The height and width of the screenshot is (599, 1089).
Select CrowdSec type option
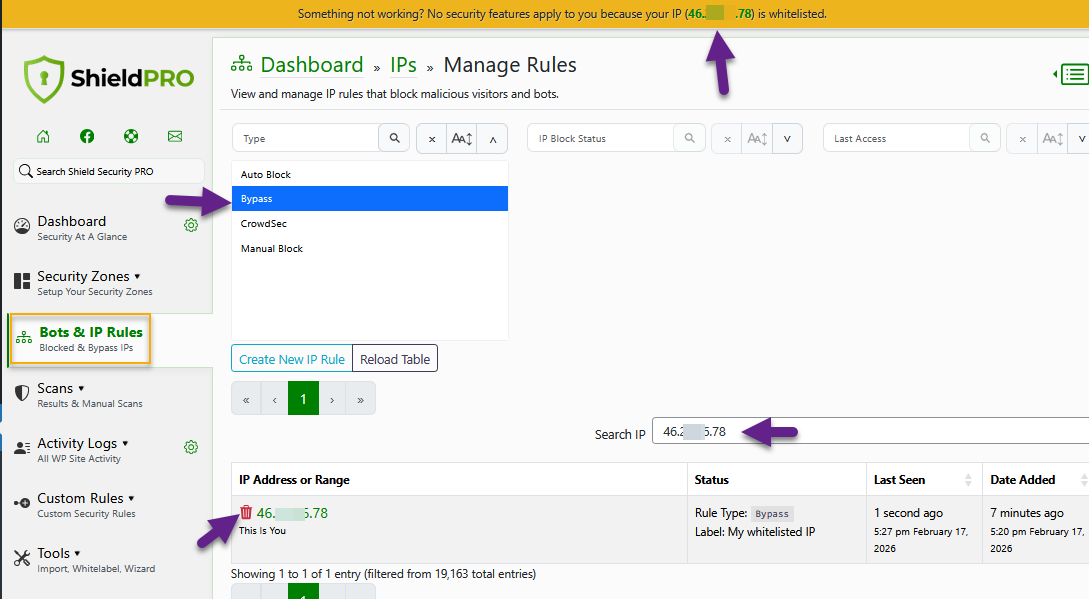pos(369,224)
